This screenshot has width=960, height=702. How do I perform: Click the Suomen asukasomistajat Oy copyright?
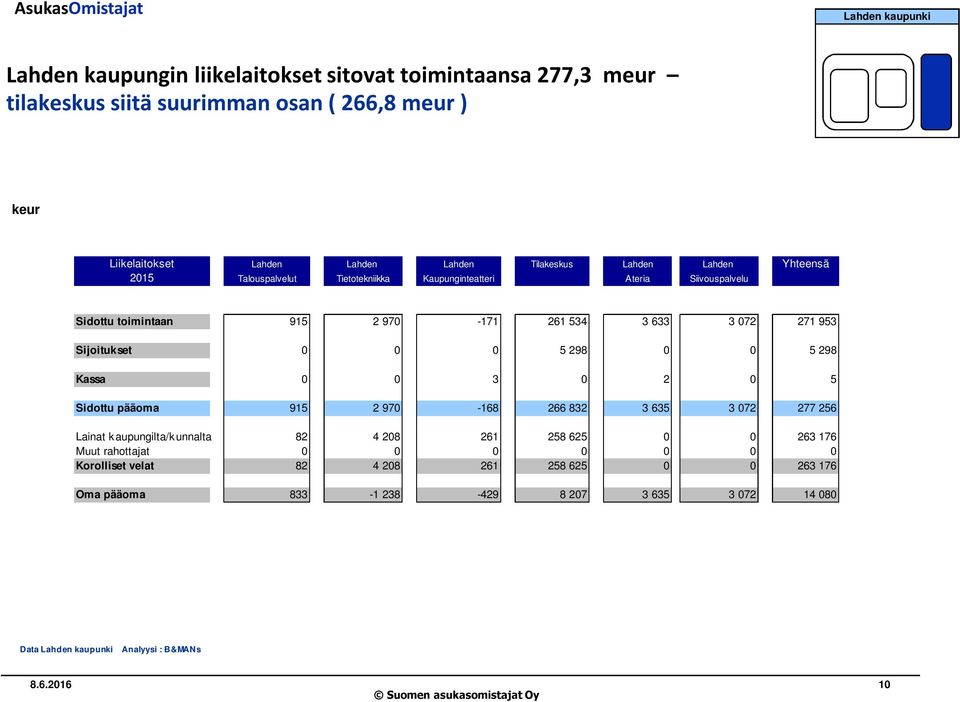click(x=457, y=695)
